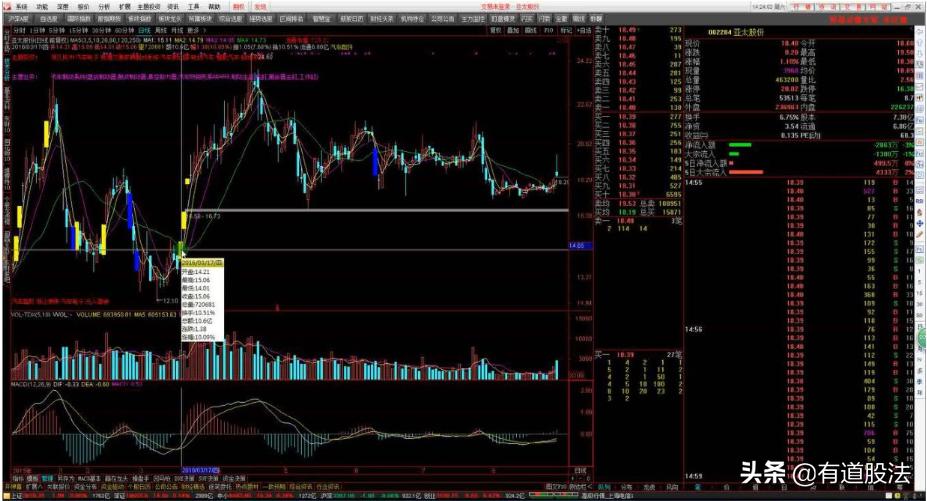
Task: Click the 复权 chart option
Action: coord(495,30)
